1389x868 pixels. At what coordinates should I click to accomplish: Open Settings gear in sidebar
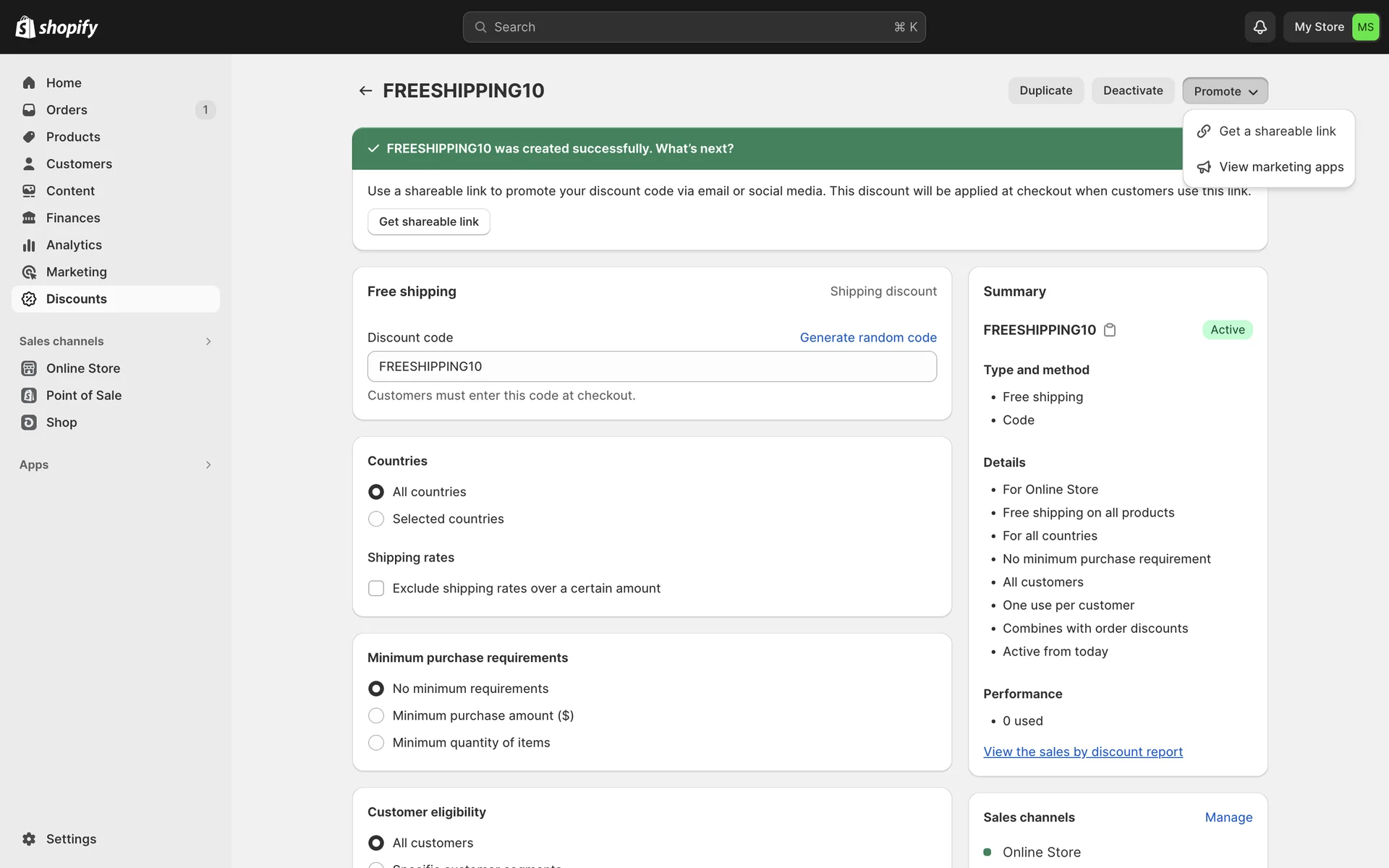[x=29, y=839]
